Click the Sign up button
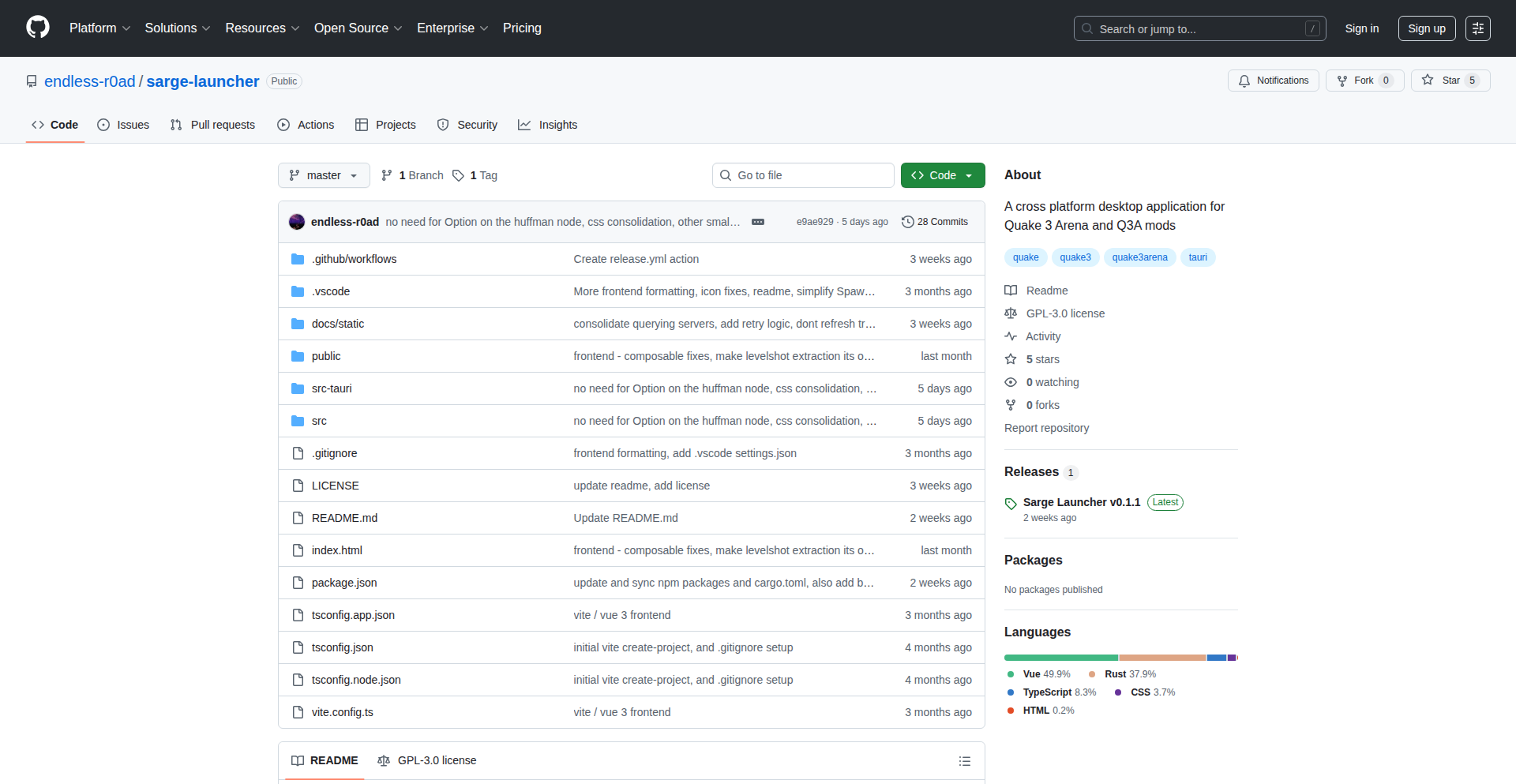 pos(1426,28)
